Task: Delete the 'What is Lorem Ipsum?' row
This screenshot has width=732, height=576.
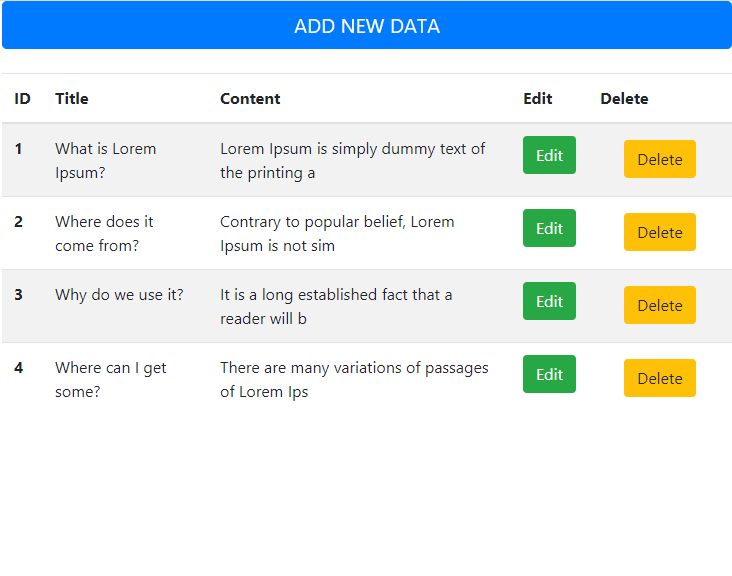Action: pos(660,159)
